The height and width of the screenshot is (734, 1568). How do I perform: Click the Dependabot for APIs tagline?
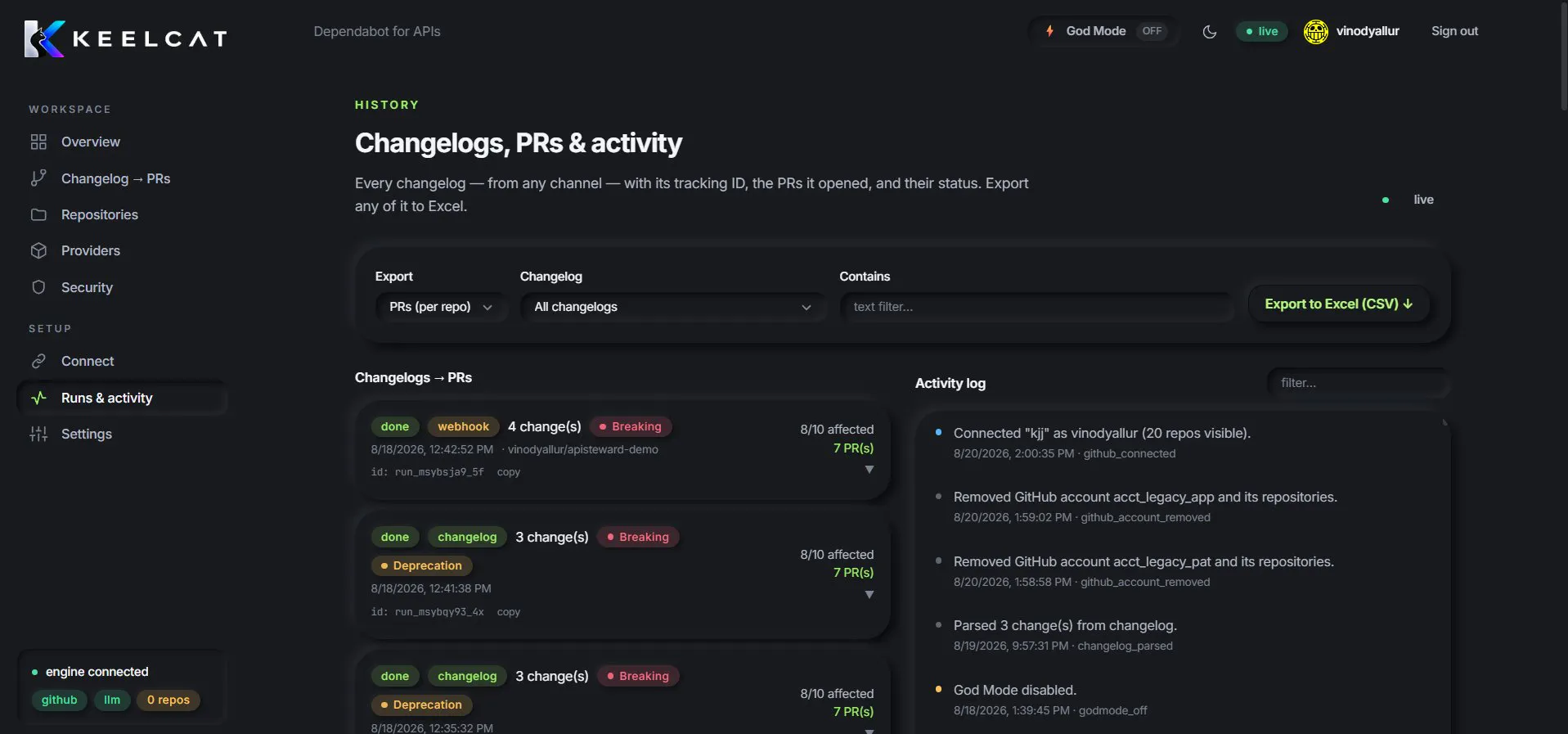[377, 31]
